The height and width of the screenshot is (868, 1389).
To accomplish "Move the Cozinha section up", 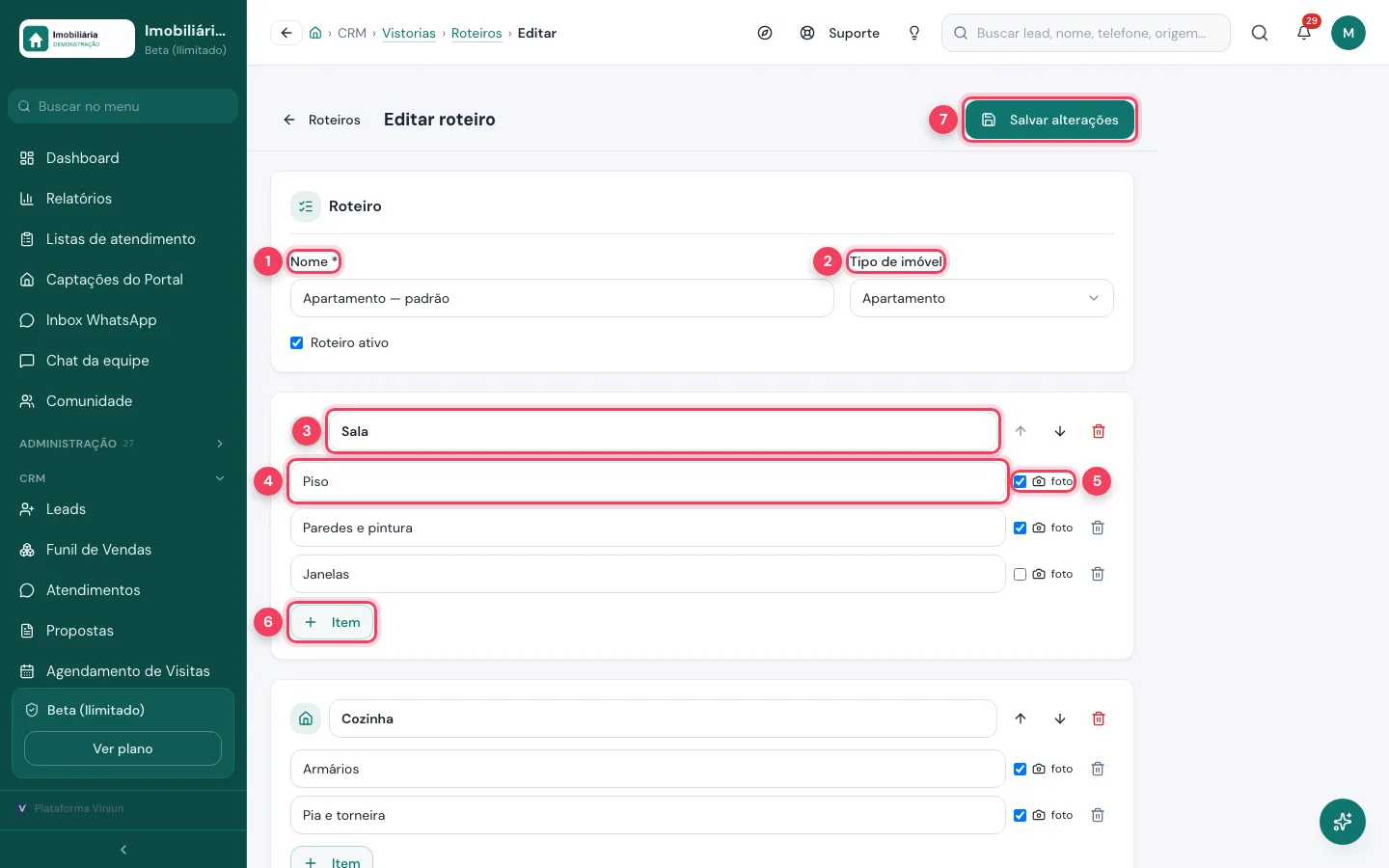I will pos(1021,719).
